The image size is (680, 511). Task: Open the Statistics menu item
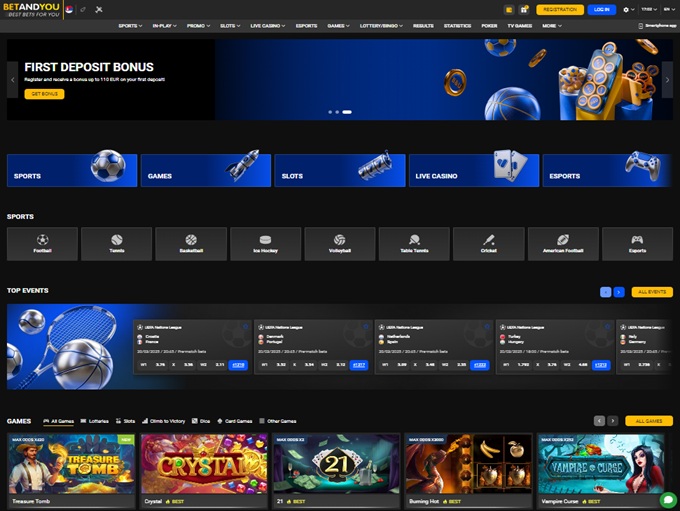click(x=457, y=25)
